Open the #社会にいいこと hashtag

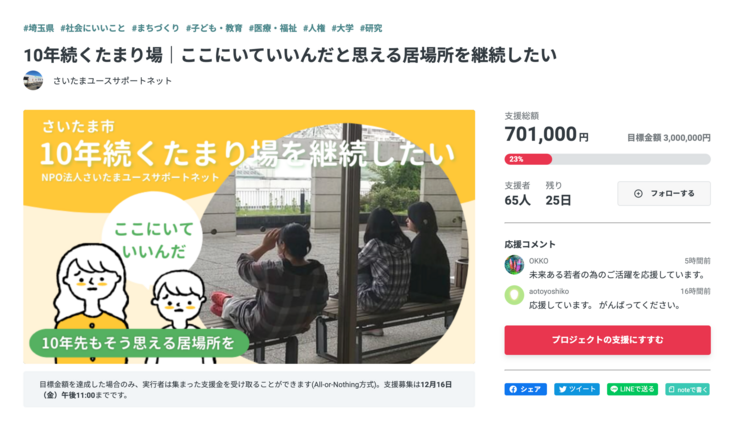point(92,28)
